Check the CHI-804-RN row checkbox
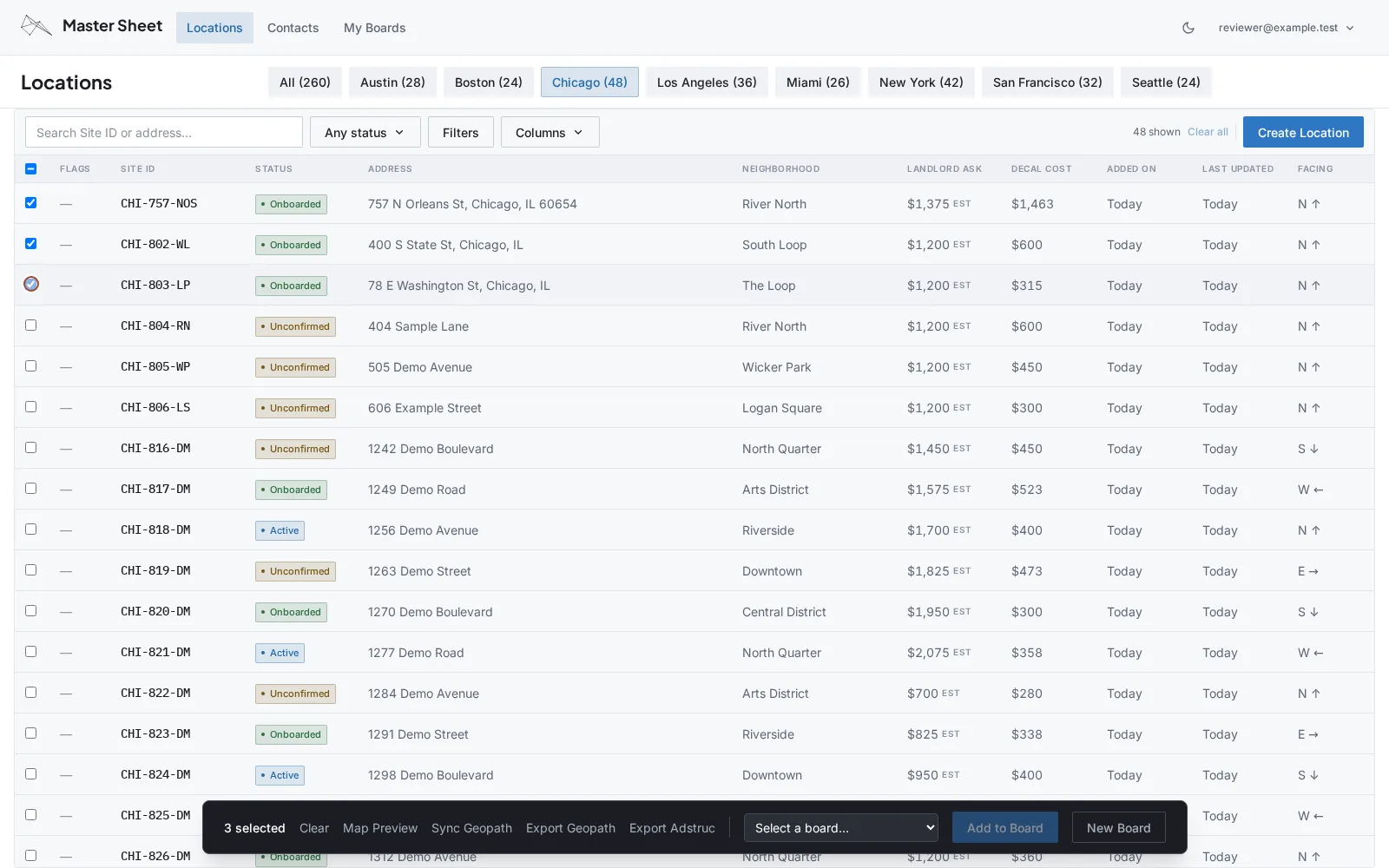Viewport: 1389px width, 868px height. click(30, 325)
